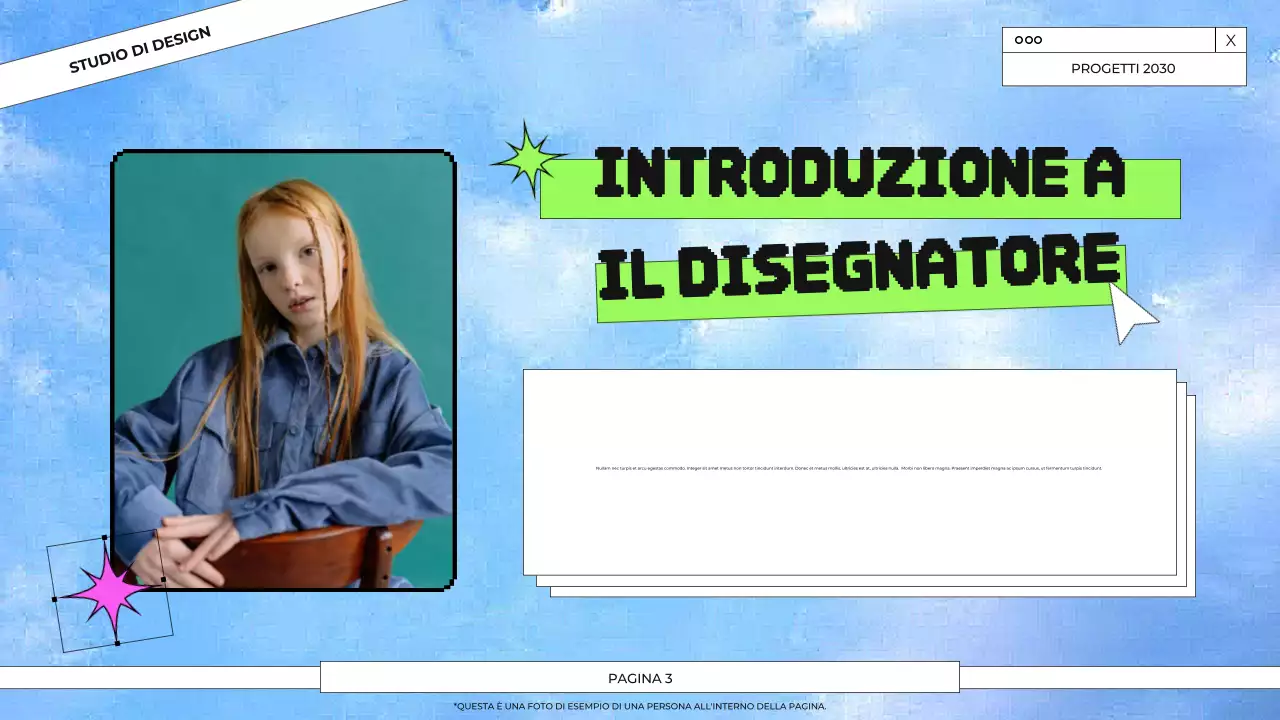Click the PAGINA 3 footer bar

(x=639, y=677)
